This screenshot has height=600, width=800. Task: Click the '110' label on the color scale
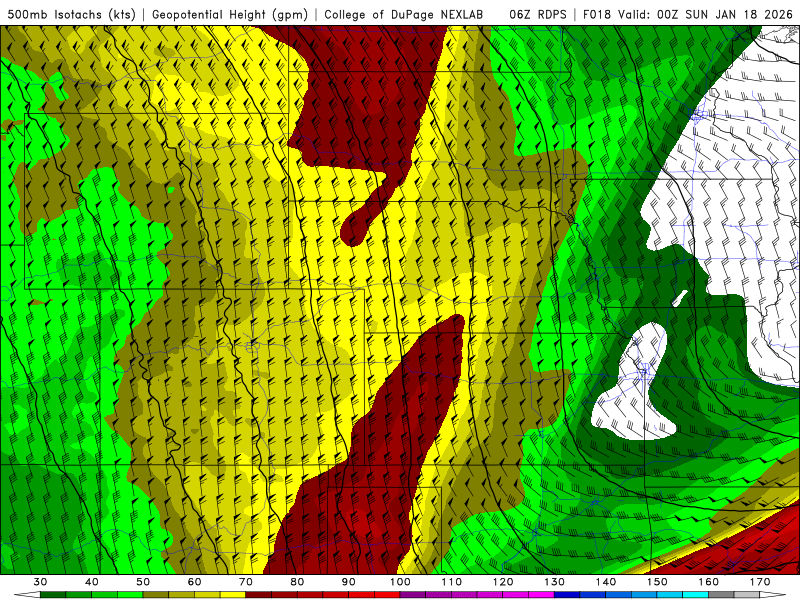[452, 582]
